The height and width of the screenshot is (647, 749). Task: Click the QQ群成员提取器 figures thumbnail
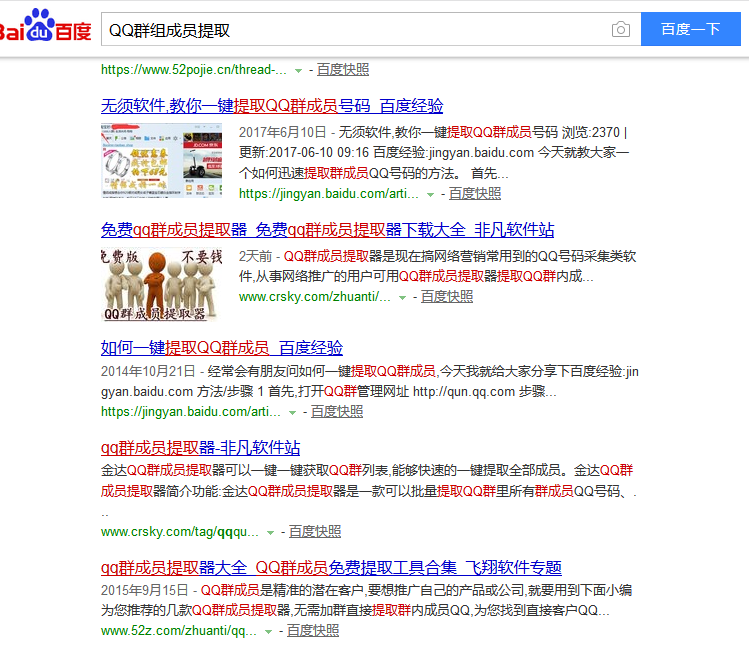tap(161, 284)
